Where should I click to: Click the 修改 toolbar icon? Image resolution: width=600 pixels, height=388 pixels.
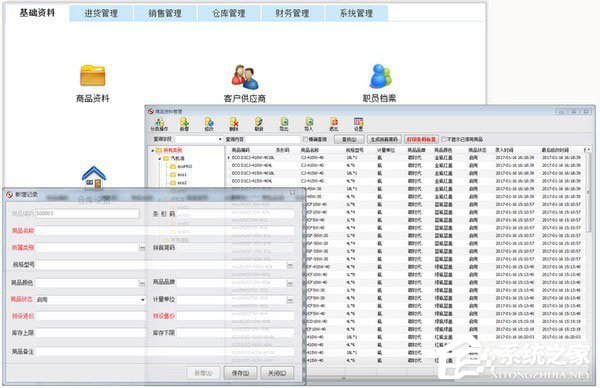click(x=209, y=124)
